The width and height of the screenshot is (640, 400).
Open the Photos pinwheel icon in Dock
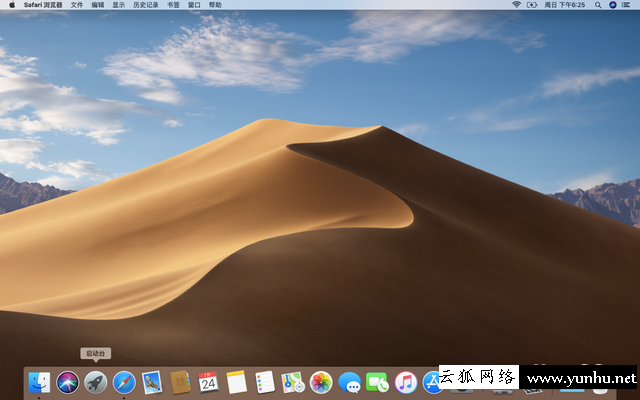click(x=321, y=382)
